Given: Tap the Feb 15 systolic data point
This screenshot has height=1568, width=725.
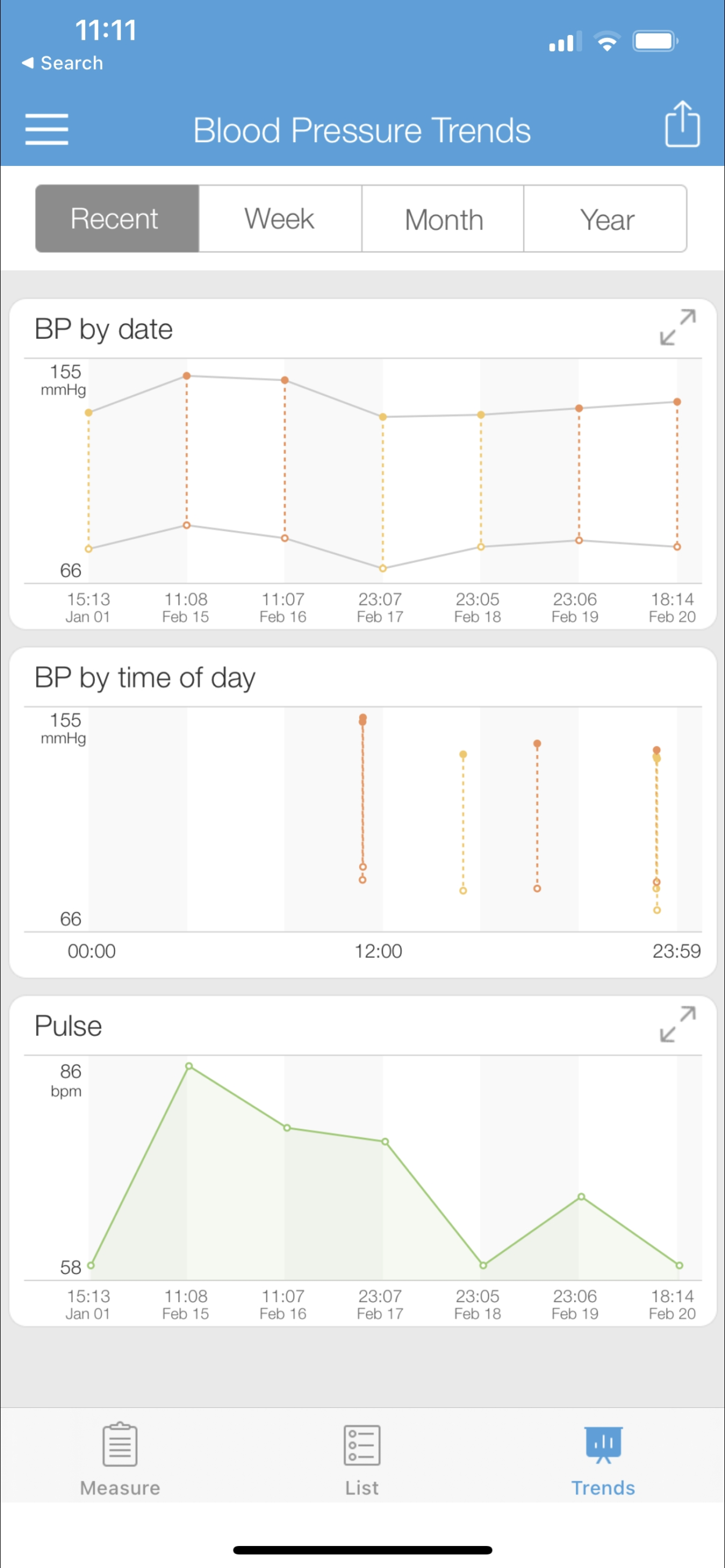Looking at the screenshot, I should coord(187,375).
